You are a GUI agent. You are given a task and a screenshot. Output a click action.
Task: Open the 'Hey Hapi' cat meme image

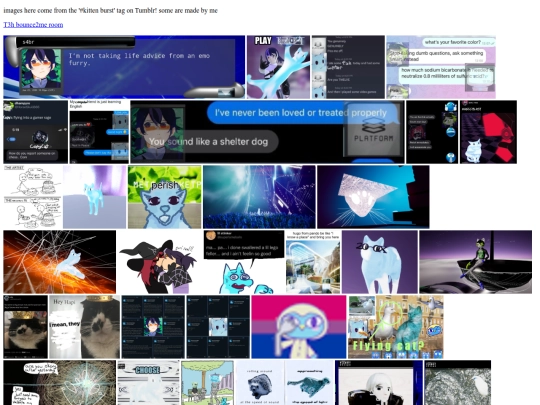[x=84, y=327]
